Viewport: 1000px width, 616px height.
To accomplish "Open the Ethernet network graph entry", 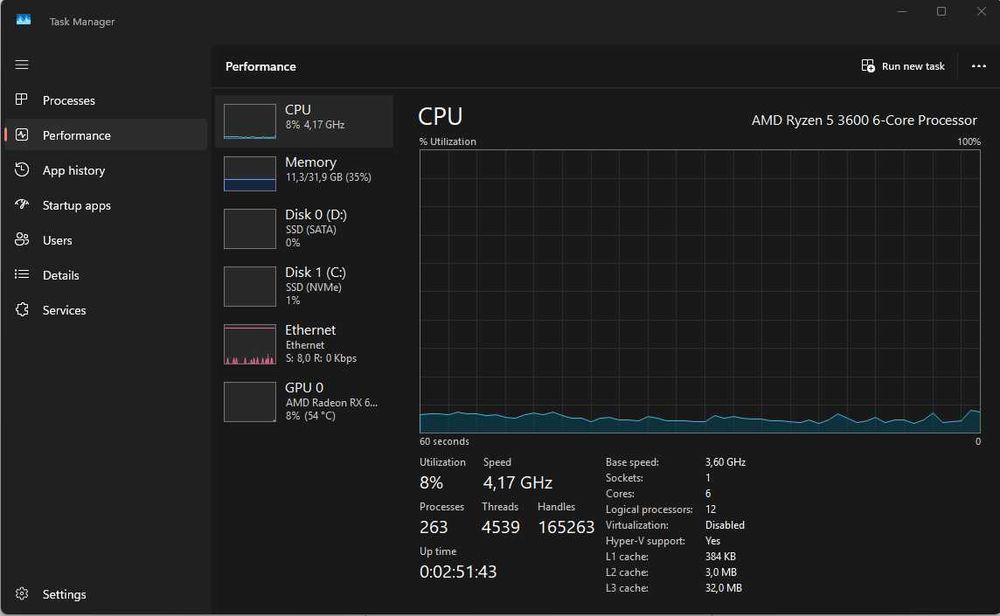I will [x=304, y=344].
